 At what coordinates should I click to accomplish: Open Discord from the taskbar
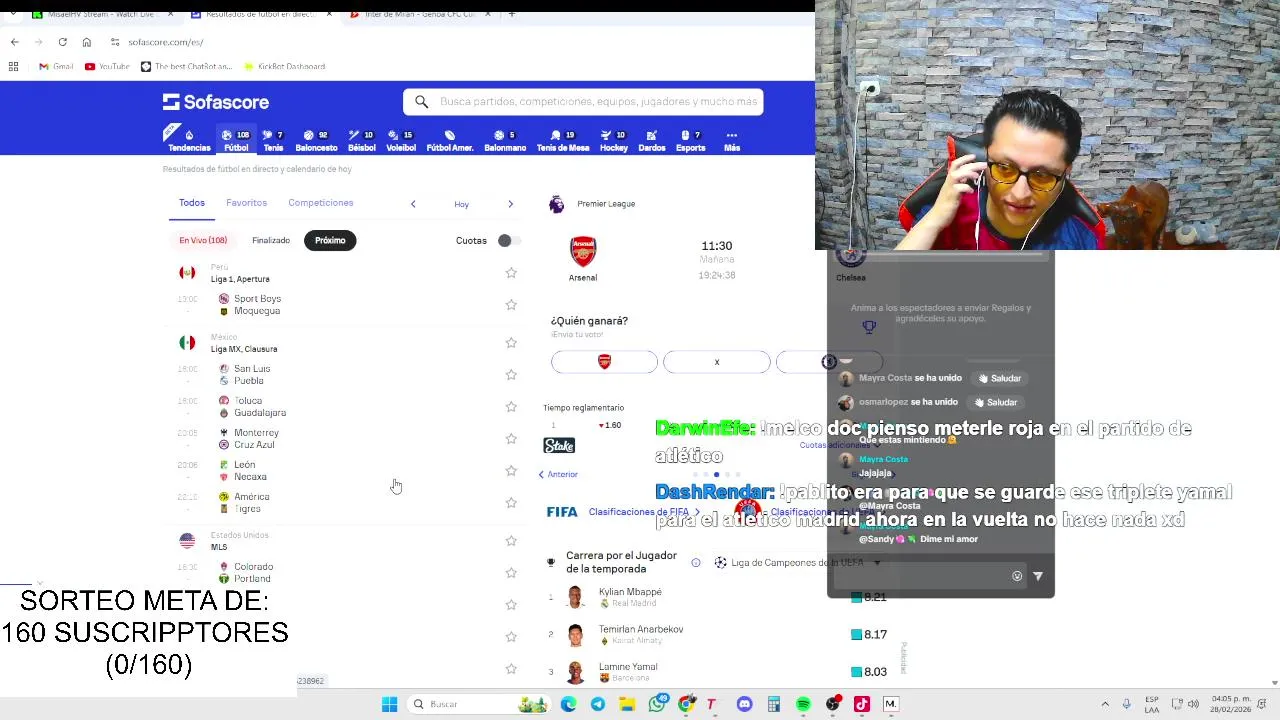744,704
